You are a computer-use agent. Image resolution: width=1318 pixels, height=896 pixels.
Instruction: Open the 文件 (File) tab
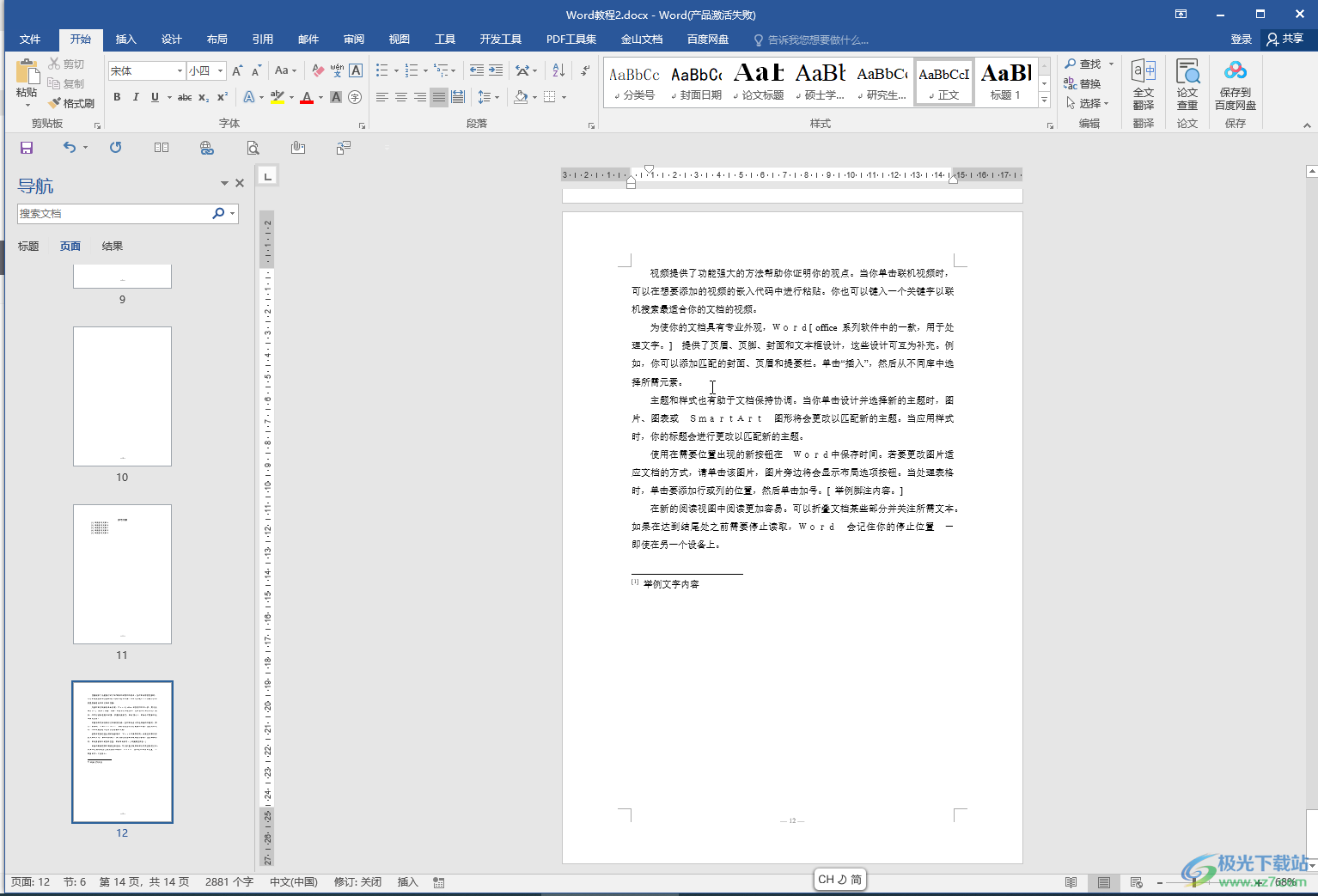tap(30, 40)
